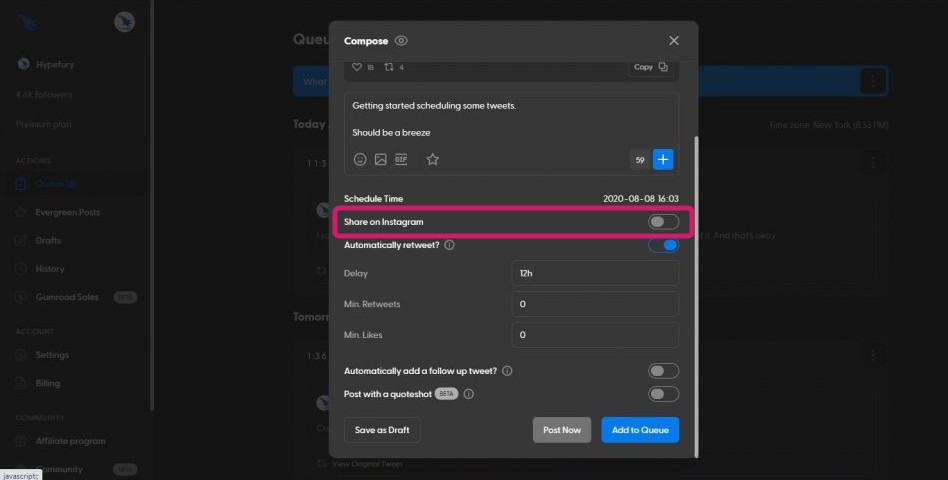Click the emoji picker icon
The image size is (948, 480).
360,159
